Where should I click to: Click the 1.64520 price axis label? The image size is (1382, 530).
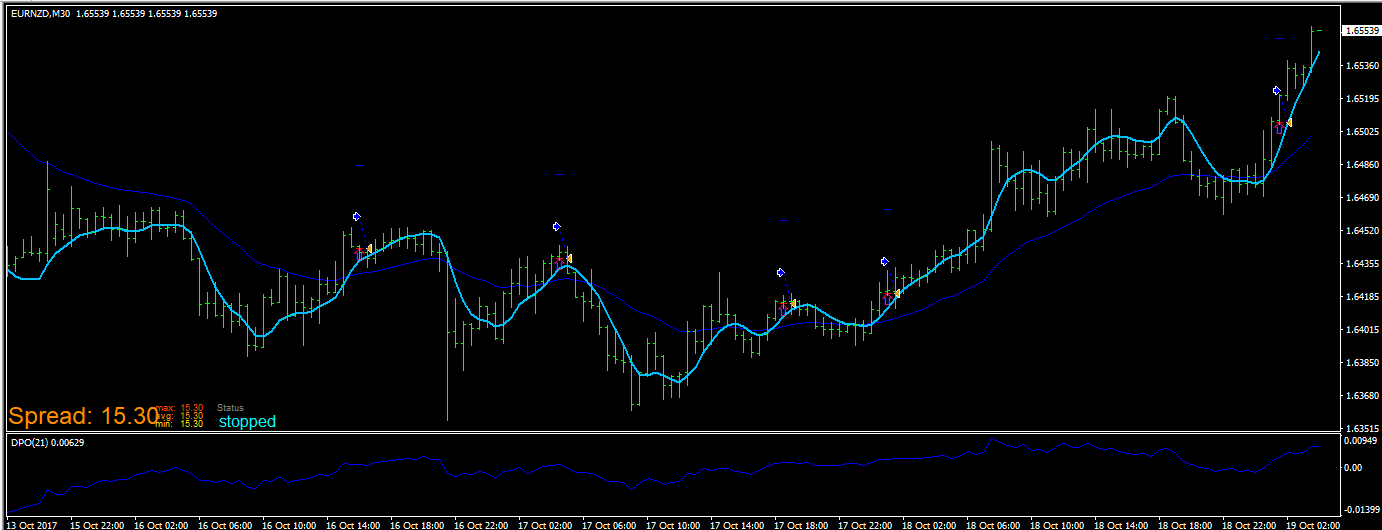1362,231
